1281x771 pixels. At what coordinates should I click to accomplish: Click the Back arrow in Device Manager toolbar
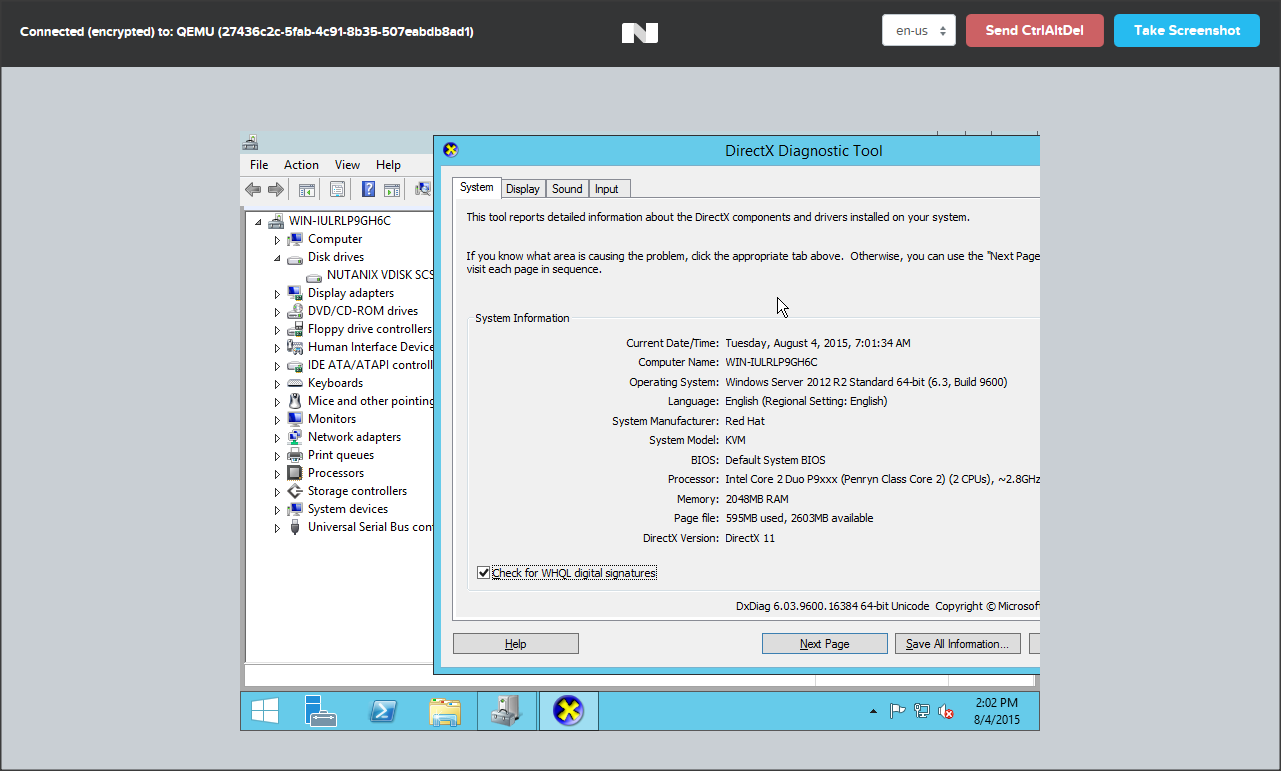pyautogui.click(x=253, y=190)
